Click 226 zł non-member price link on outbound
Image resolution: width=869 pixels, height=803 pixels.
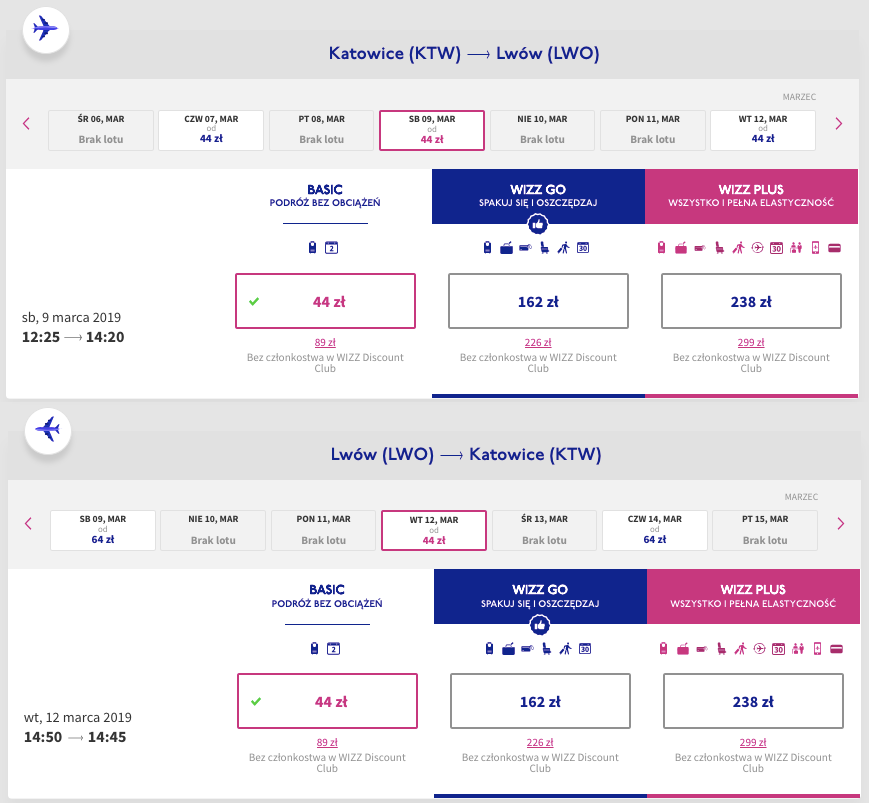pyautogui.click(x=538, y=342)
